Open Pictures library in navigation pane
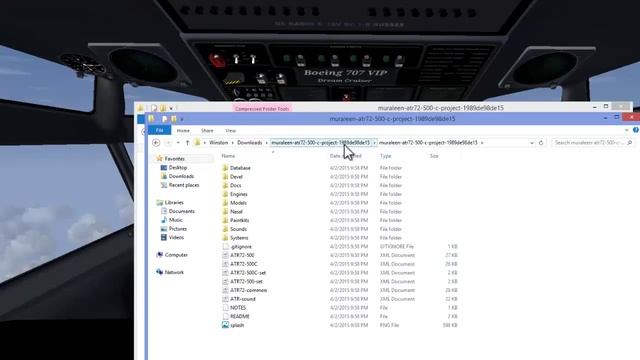Image resolution: width=640 pixels, height=360 pixels. click(178, 229)
